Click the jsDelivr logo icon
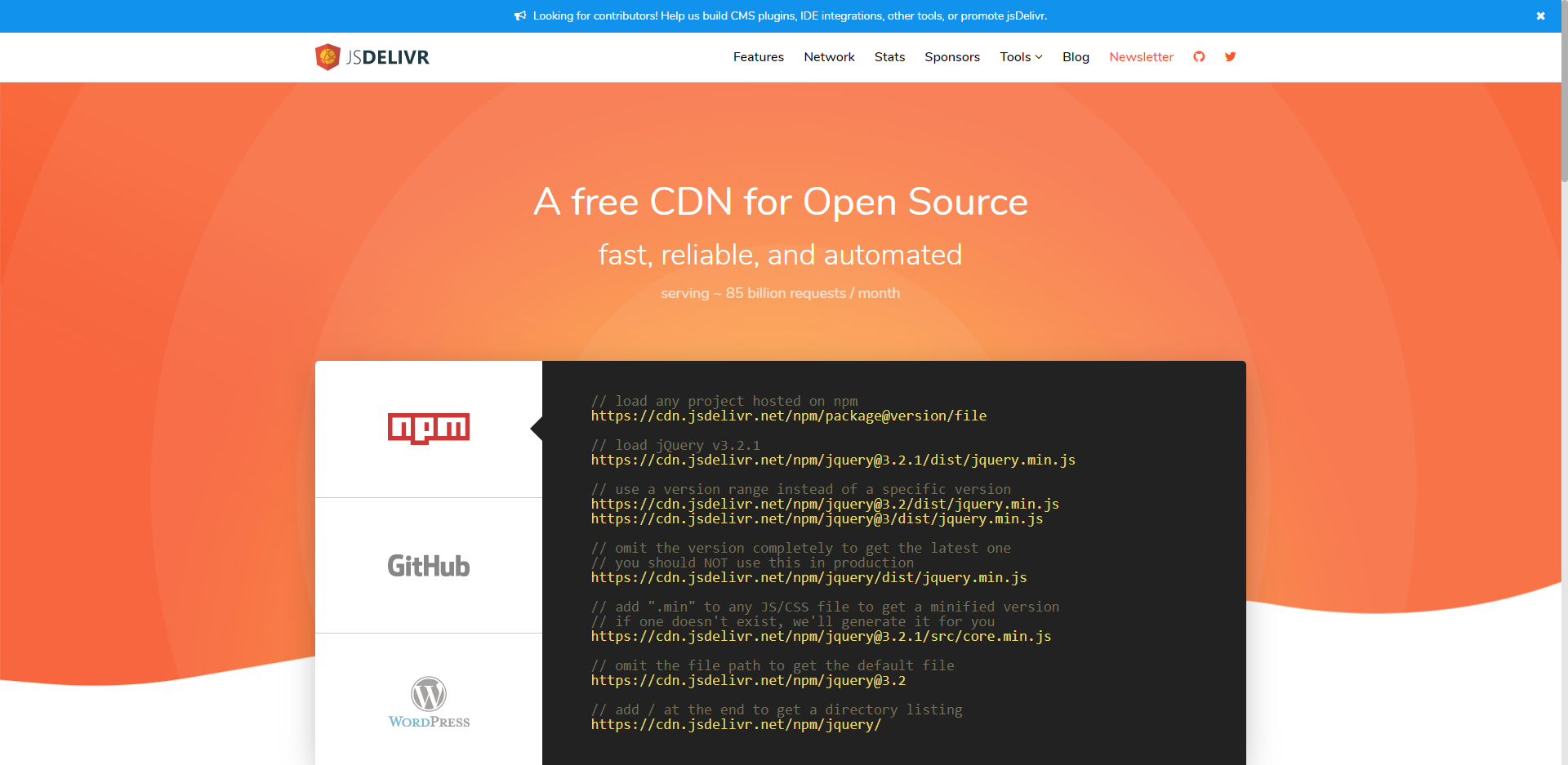This screenshot has height=765, width=1568. coord(327,57)
